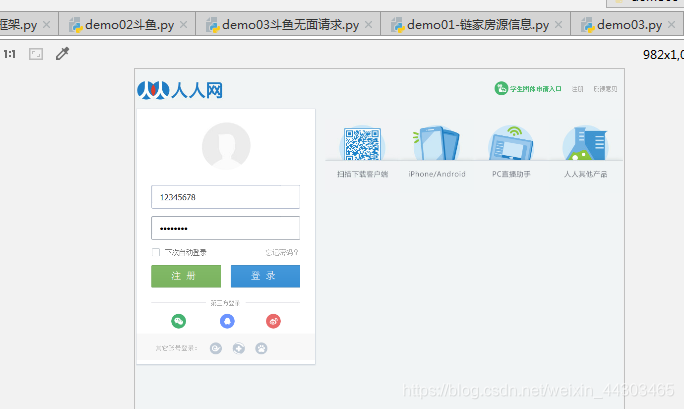The height and width of the screenshot is (409, 684).
Task: Click the masked password field
Action: tap(226, 228)
